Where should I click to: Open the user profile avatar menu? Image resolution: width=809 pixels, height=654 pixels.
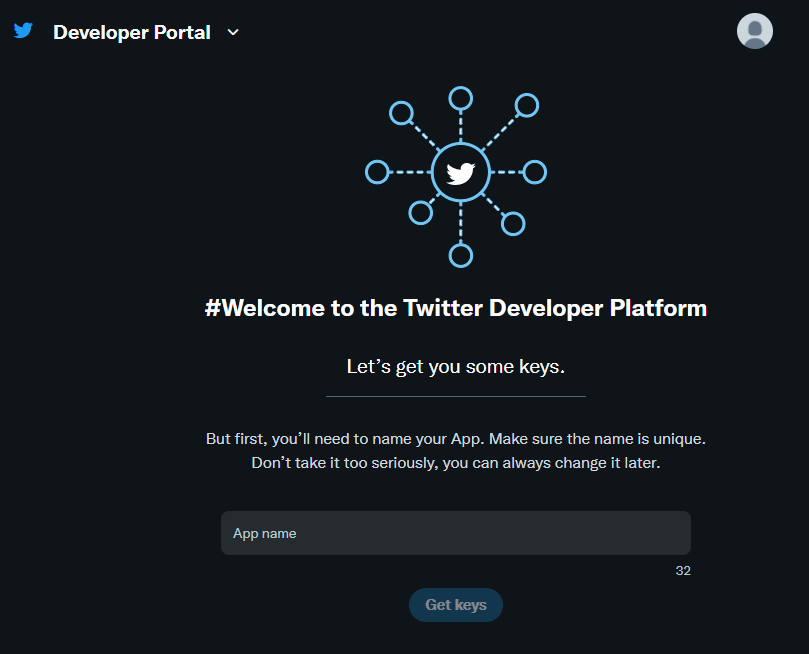point(754,31)
